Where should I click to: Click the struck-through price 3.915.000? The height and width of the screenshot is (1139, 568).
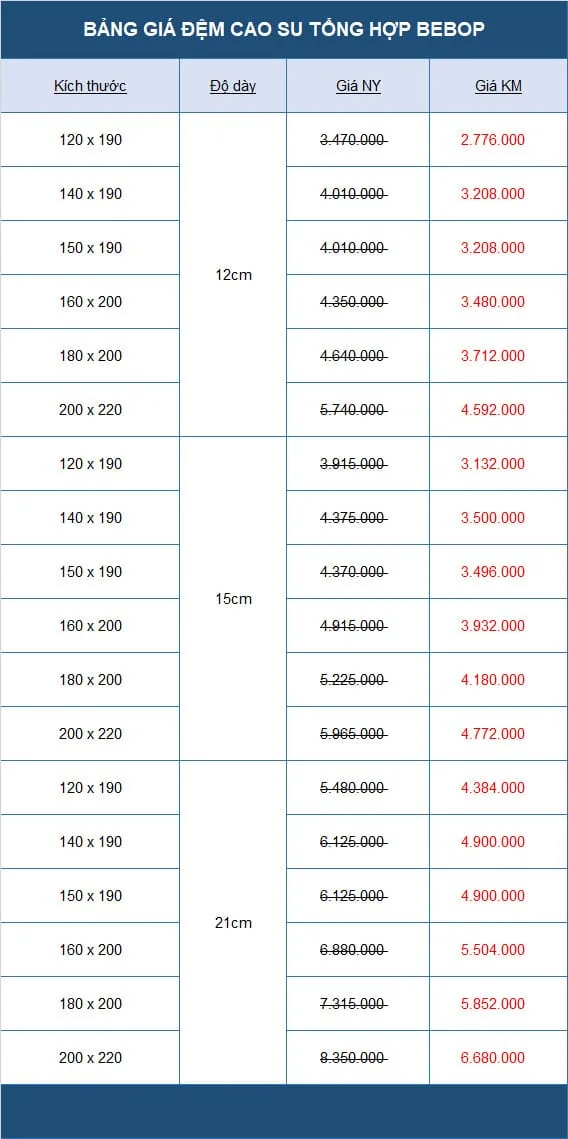tap(353, 463)
